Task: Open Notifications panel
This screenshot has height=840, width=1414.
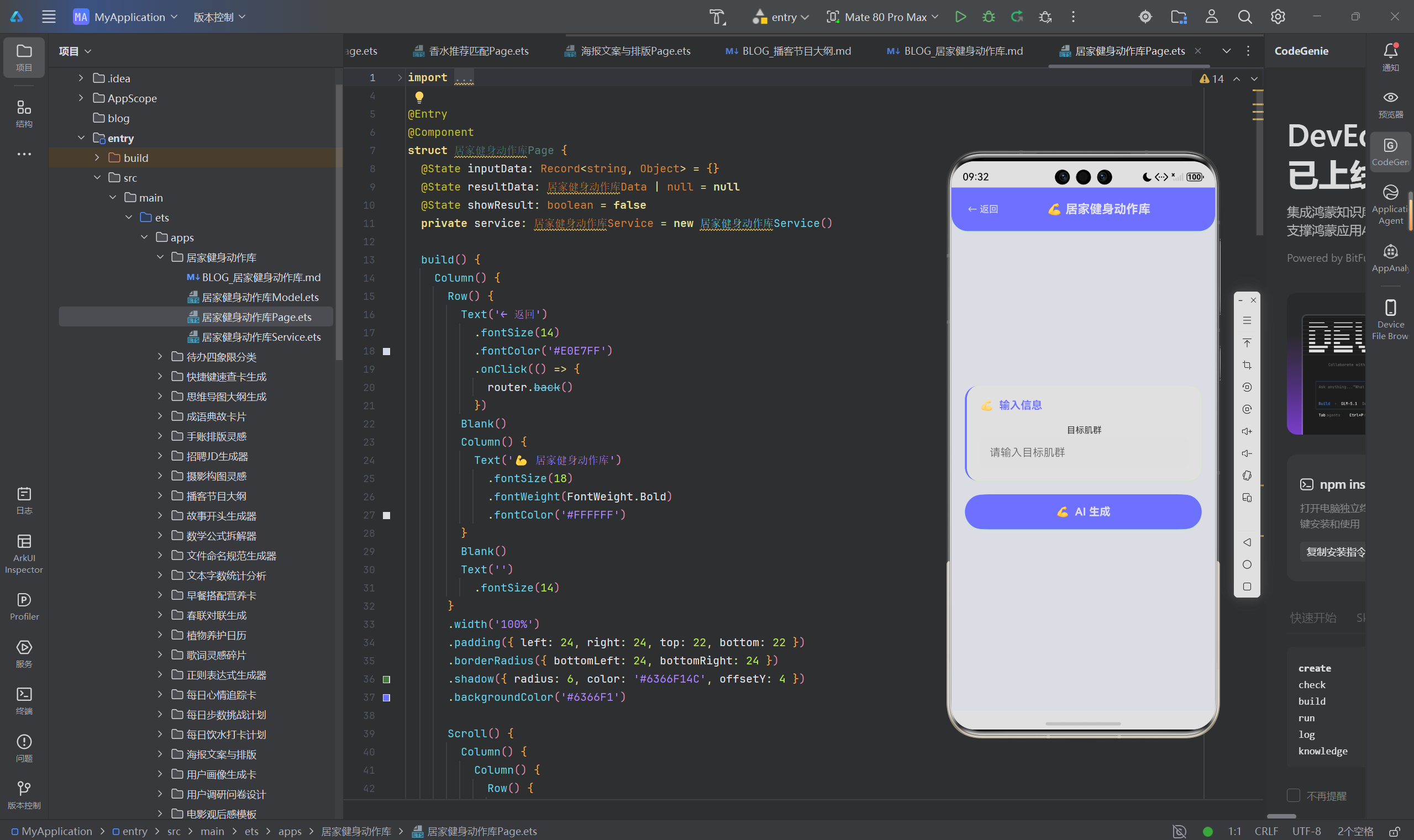Action: coord(1390,57)
